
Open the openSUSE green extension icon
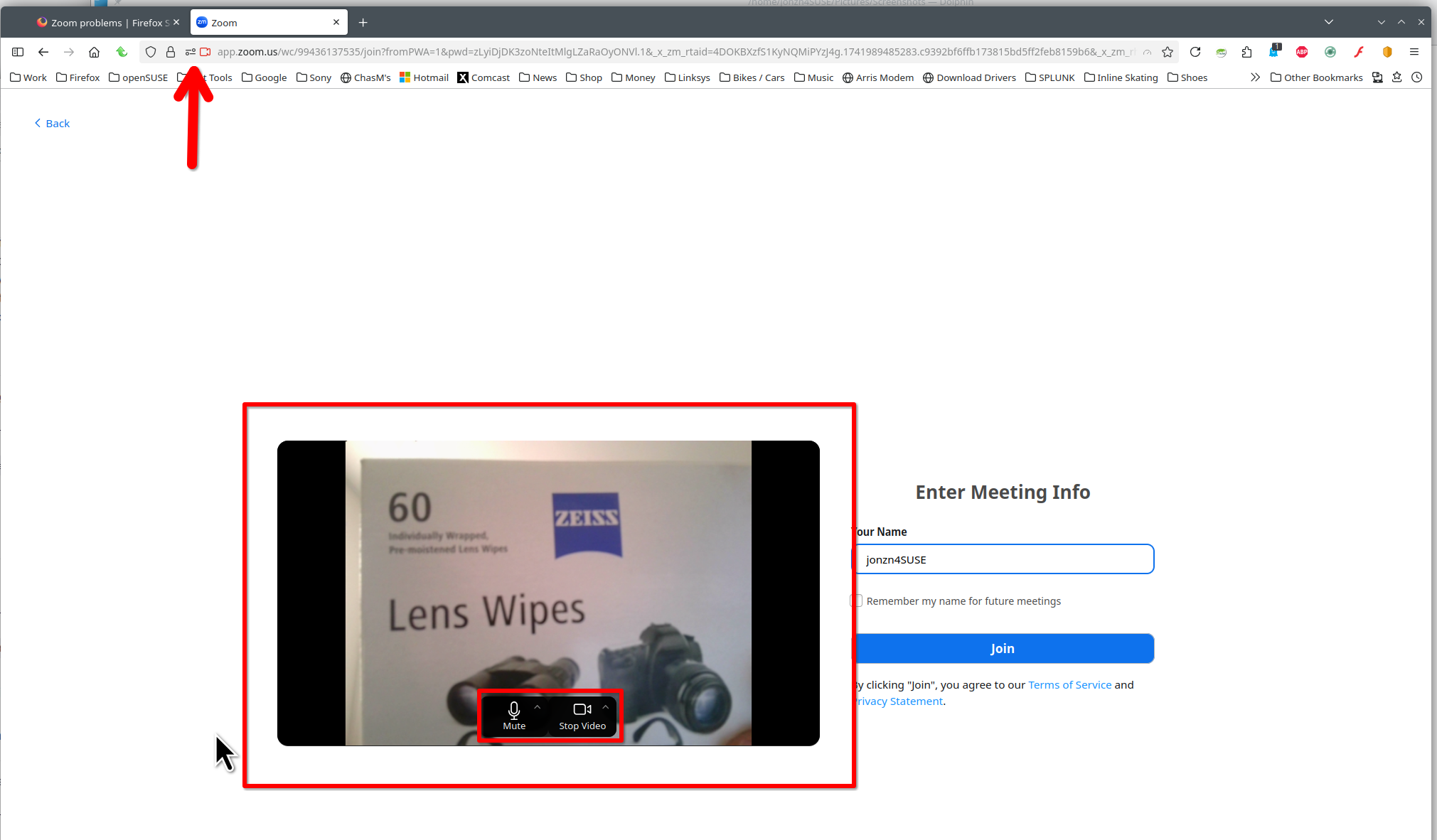coord(1222,52)
